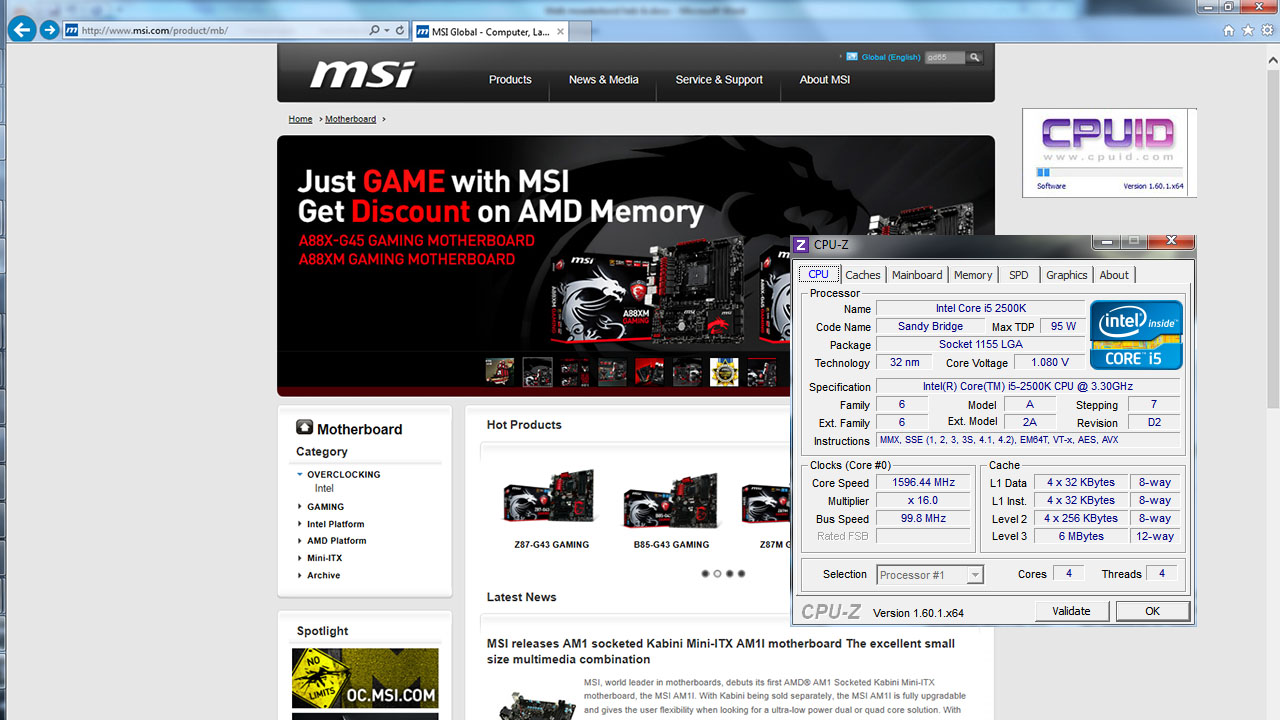This screenshot has height=720, width=1280.
Task: Switch to Caches tab in CPU-Z
Action: (x=863, y=275)
